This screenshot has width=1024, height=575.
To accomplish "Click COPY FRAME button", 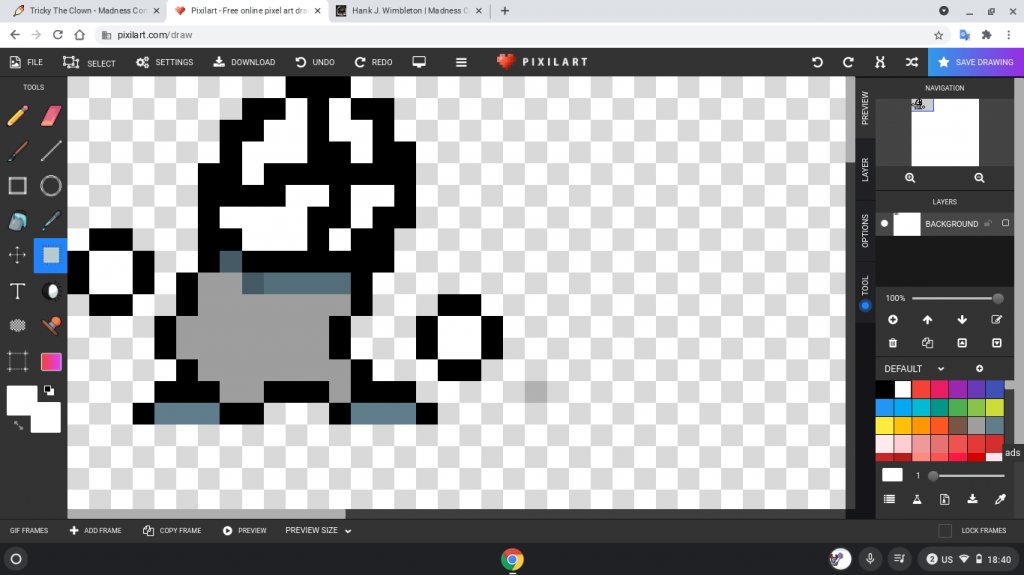I will coord(172,531).
